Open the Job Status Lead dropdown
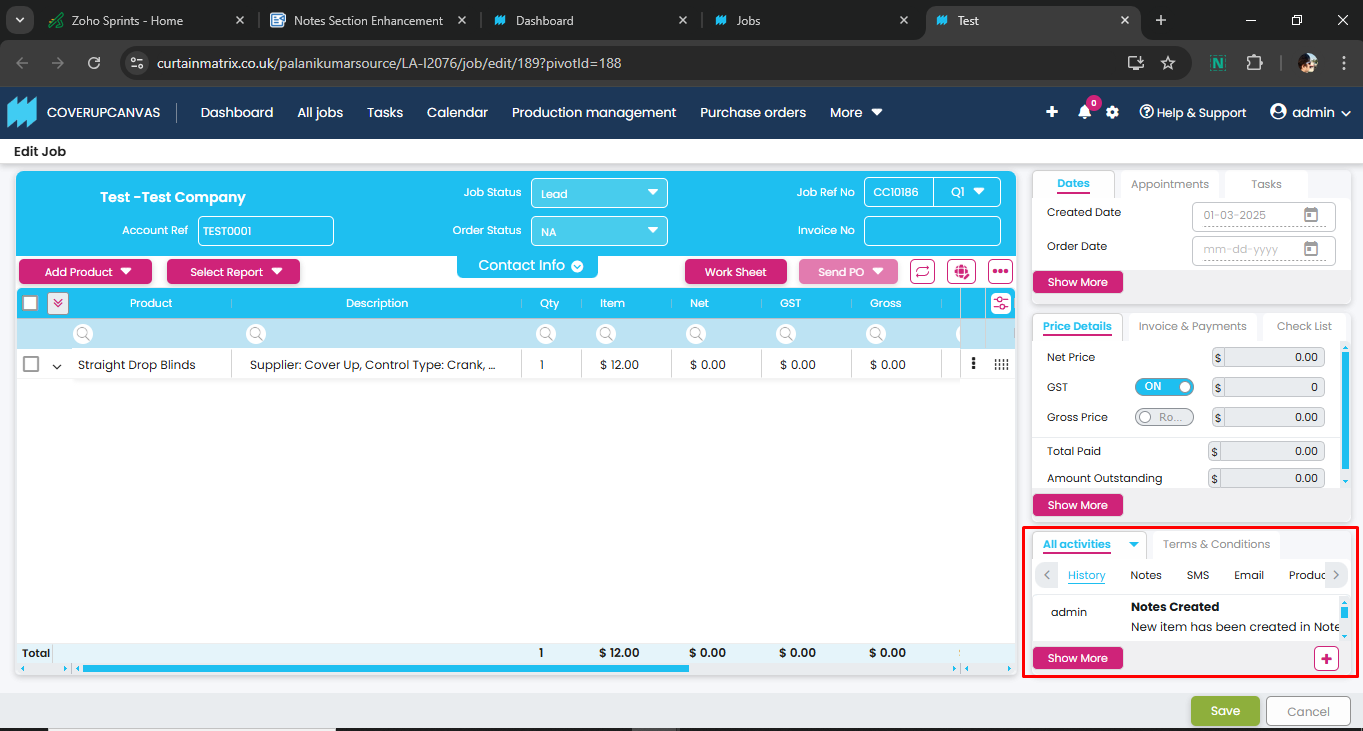Image resolution: width=1363 pixels, height=731 pixels. coord(598,193)
